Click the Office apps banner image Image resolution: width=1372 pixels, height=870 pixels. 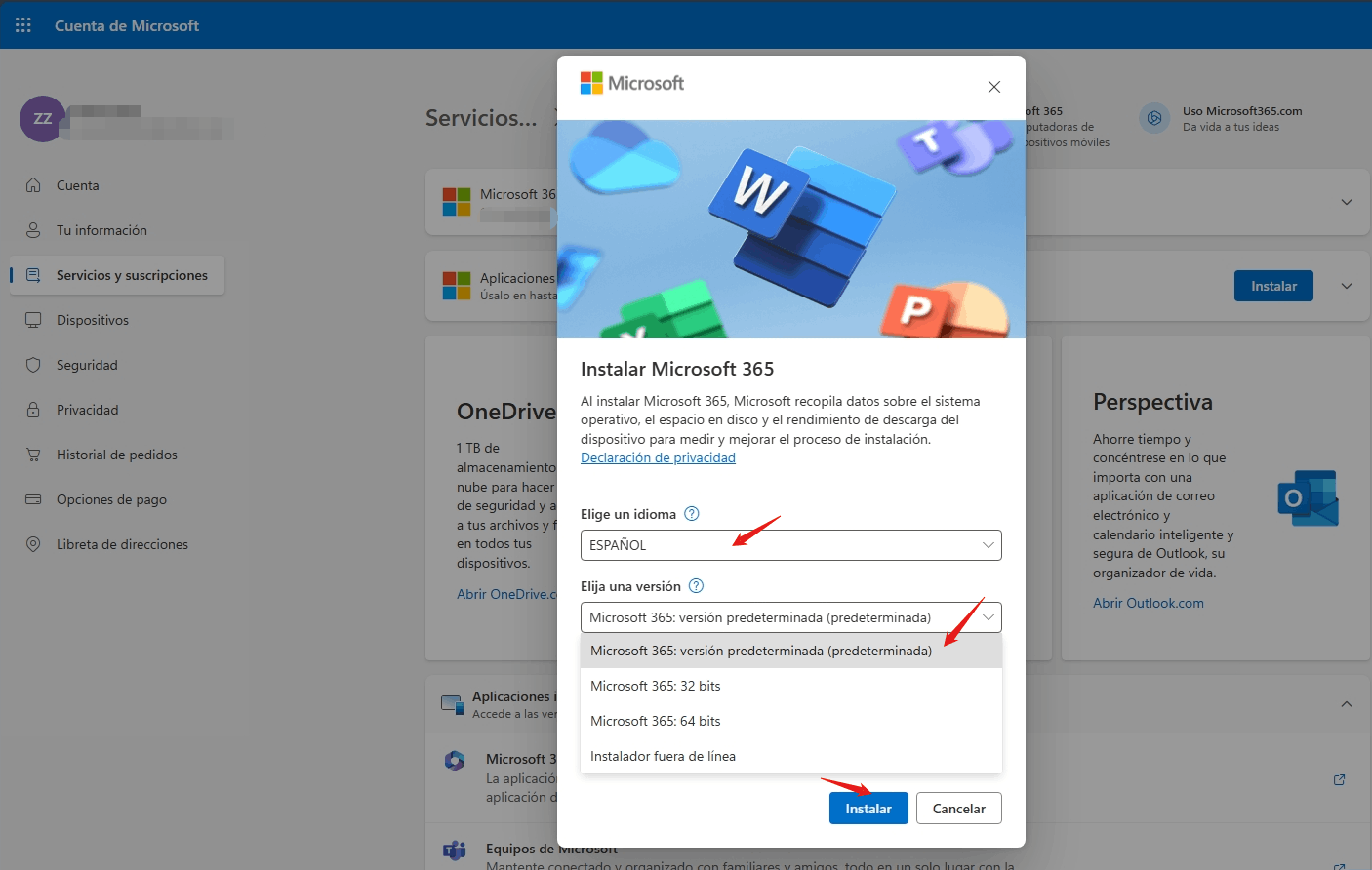[x=791, y=229]
